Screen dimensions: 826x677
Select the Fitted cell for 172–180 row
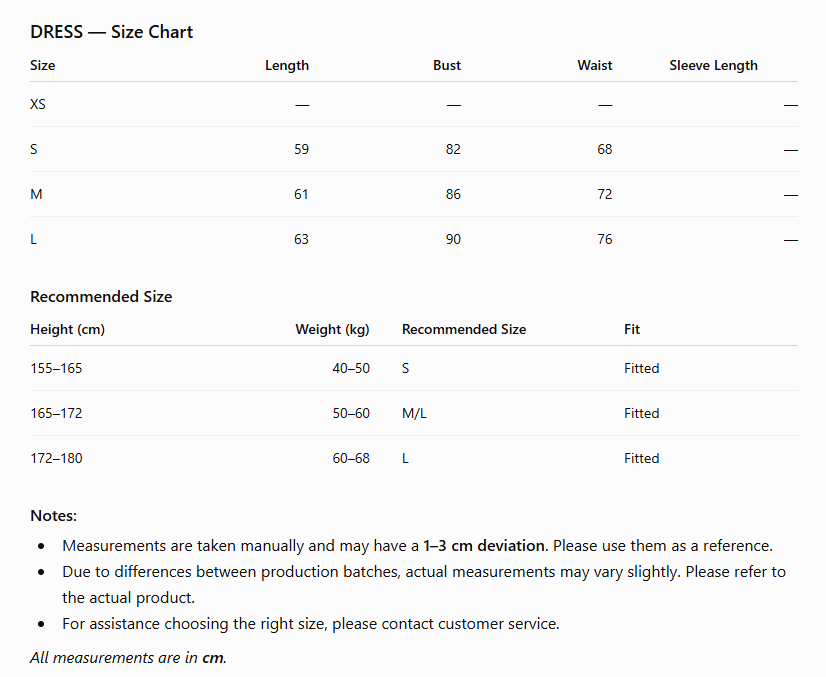point(642,458)
